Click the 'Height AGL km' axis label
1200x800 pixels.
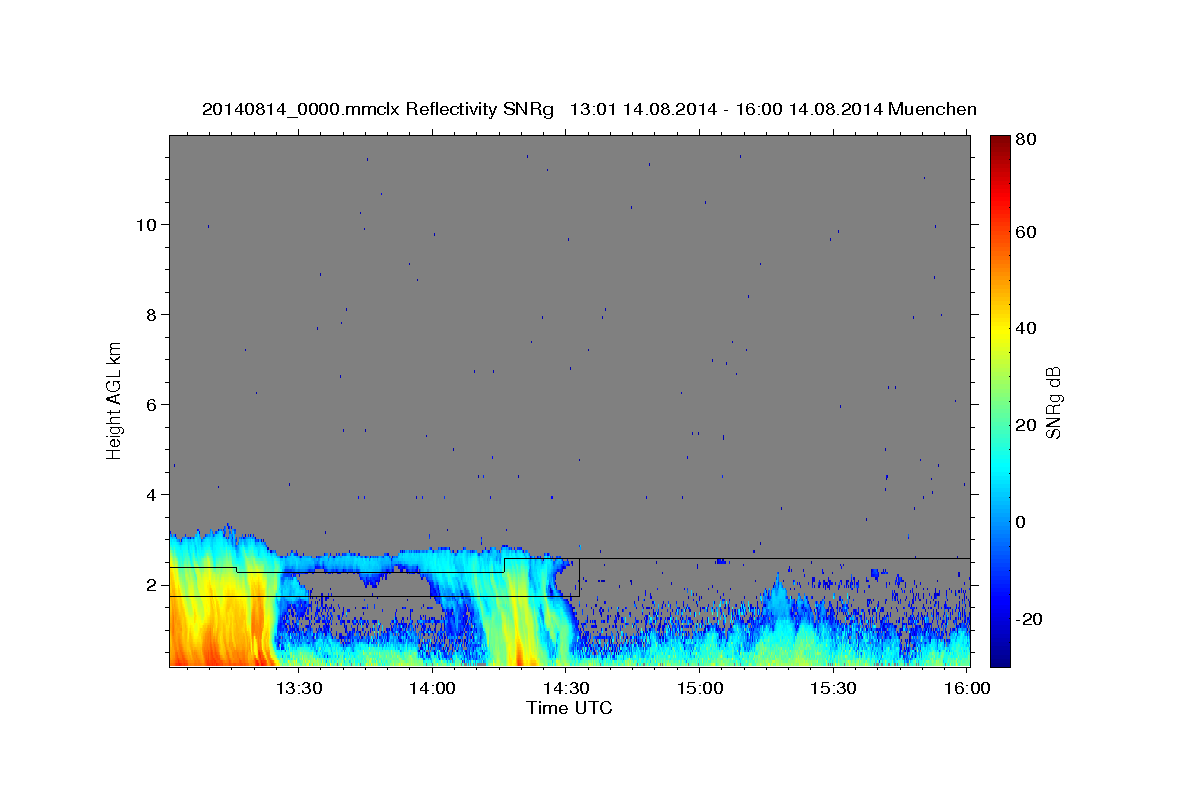point(115,401)
